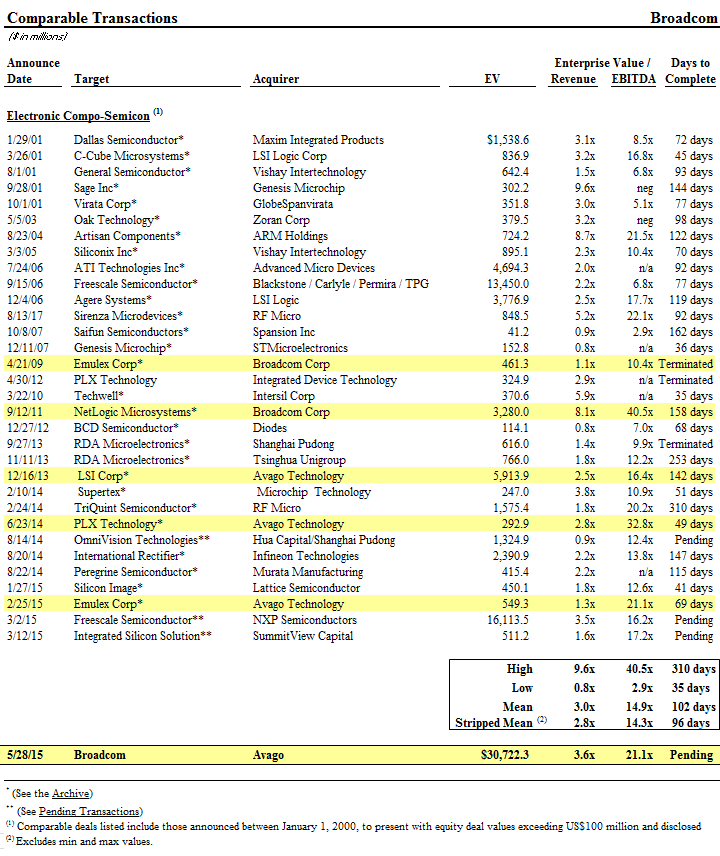
Task: Click Peregrine Semiconductor target name
Action: click(x=136, y=572)
